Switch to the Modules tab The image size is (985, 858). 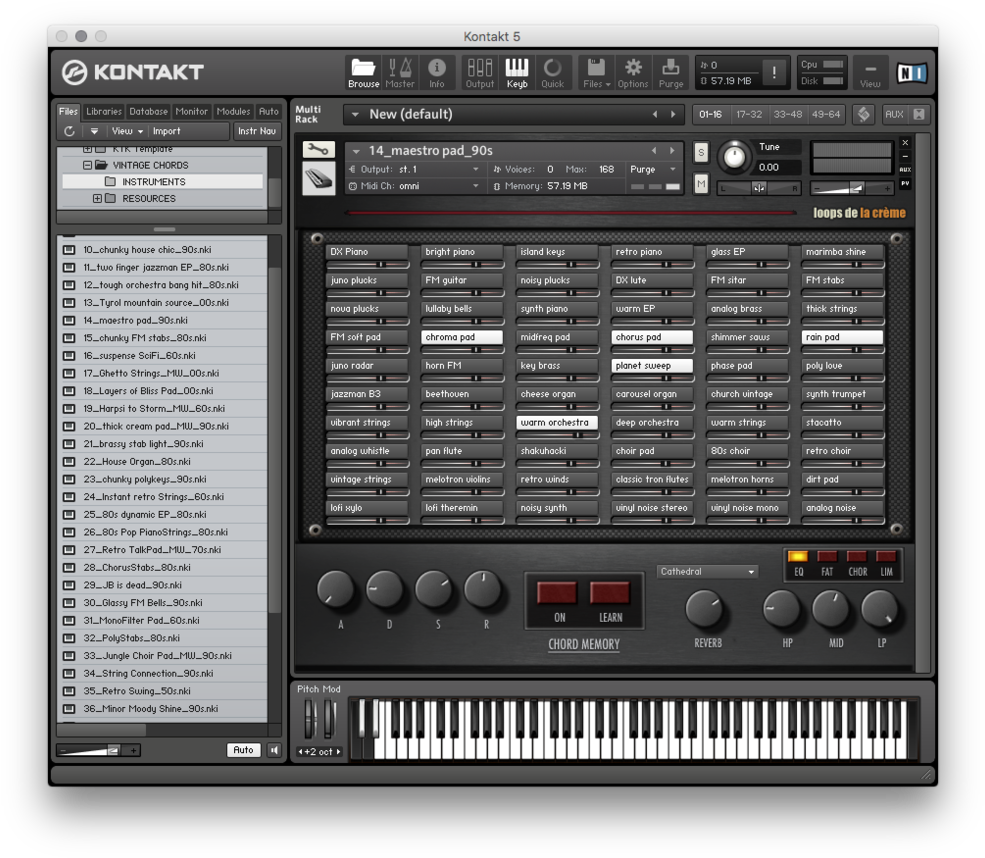point(234,111)
